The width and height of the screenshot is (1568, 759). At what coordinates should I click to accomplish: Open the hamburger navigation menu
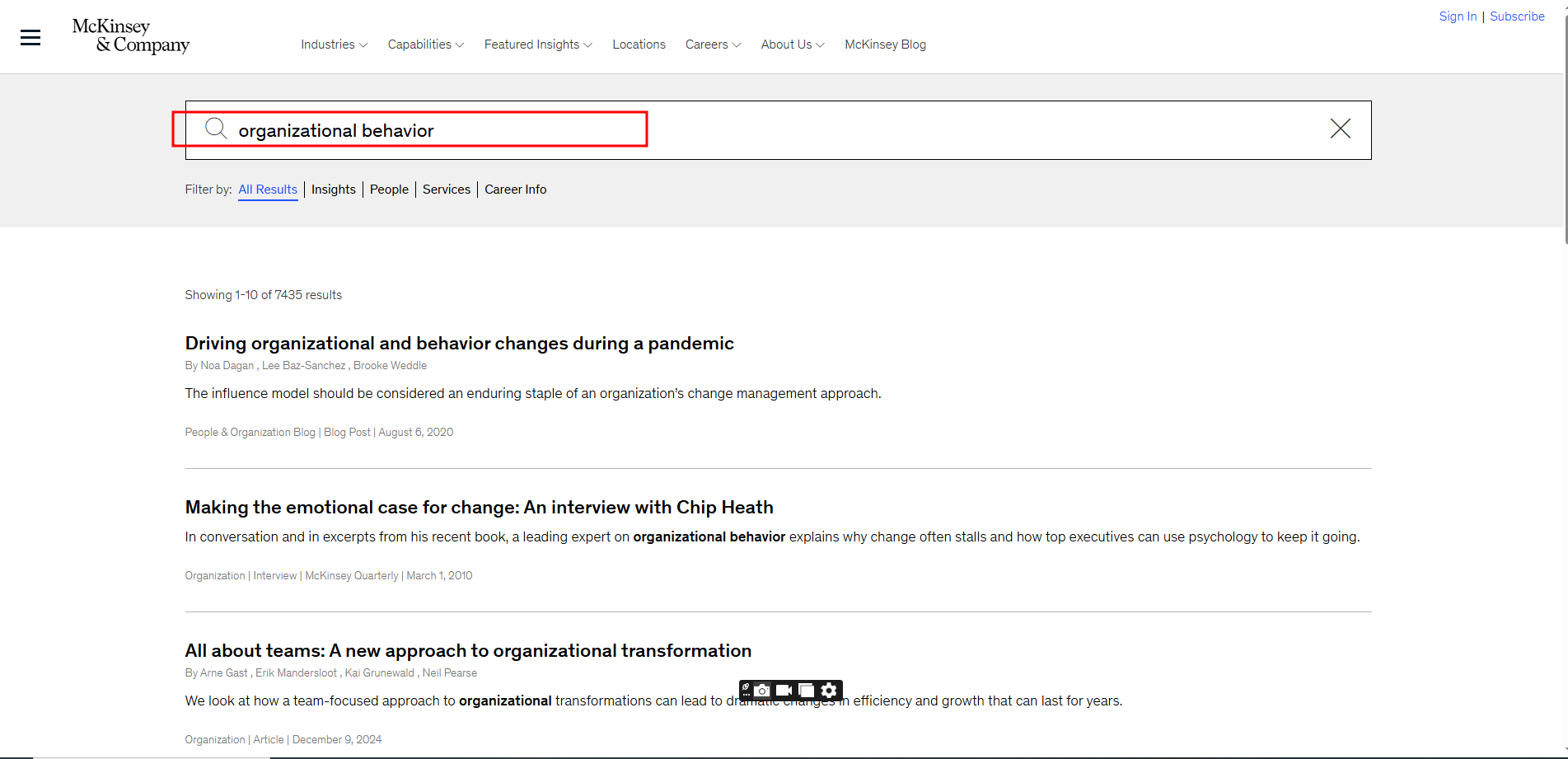30,38
